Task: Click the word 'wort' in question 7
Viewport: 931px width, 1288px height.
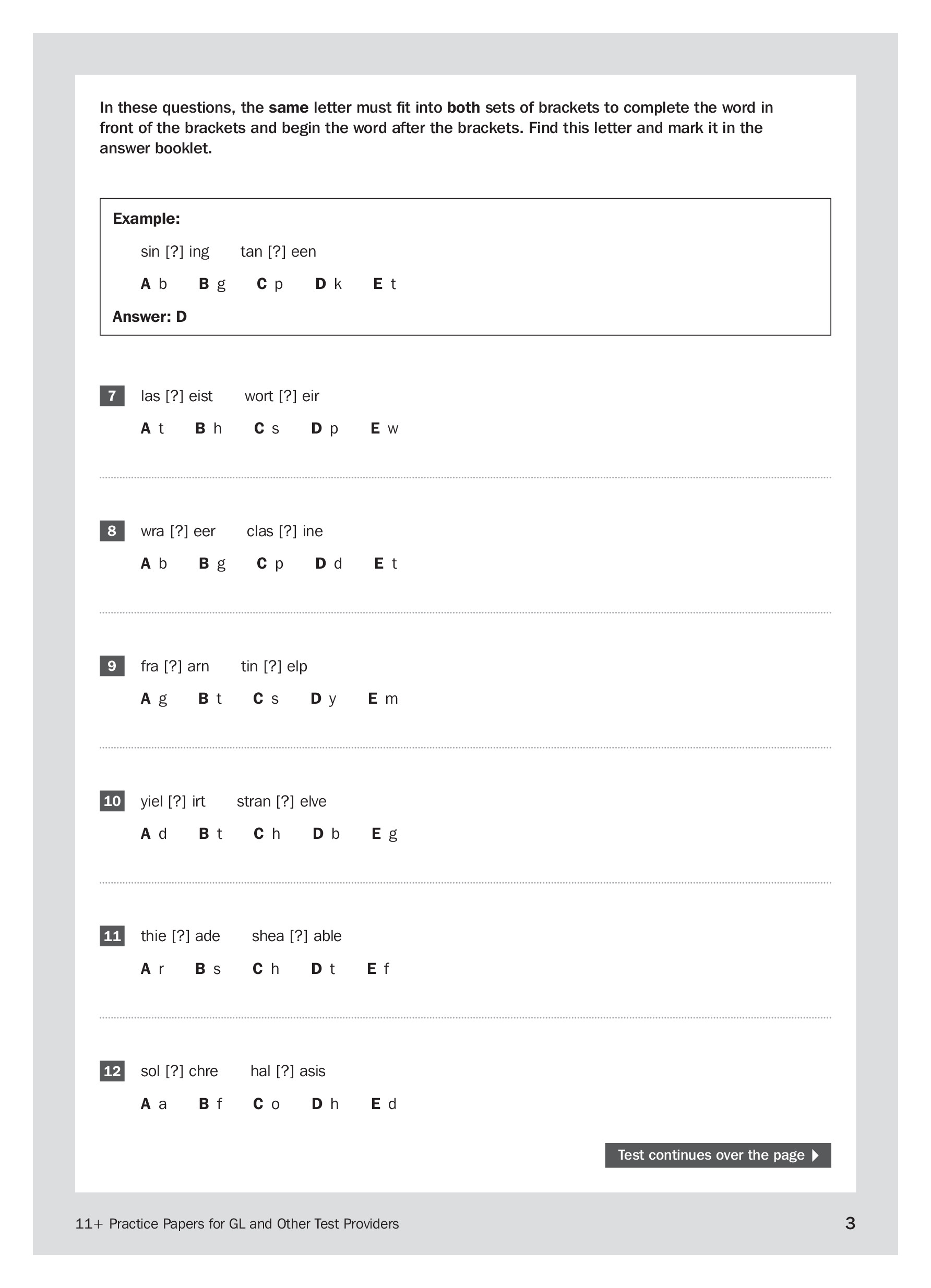Action: point(258,396)
